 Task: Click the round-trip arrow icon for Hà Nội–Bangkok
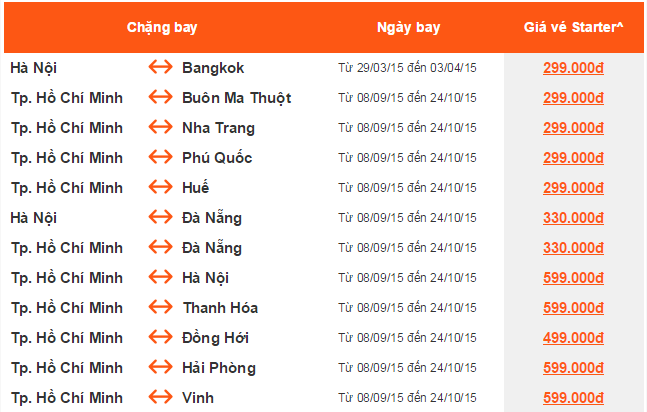coord(160,68)
